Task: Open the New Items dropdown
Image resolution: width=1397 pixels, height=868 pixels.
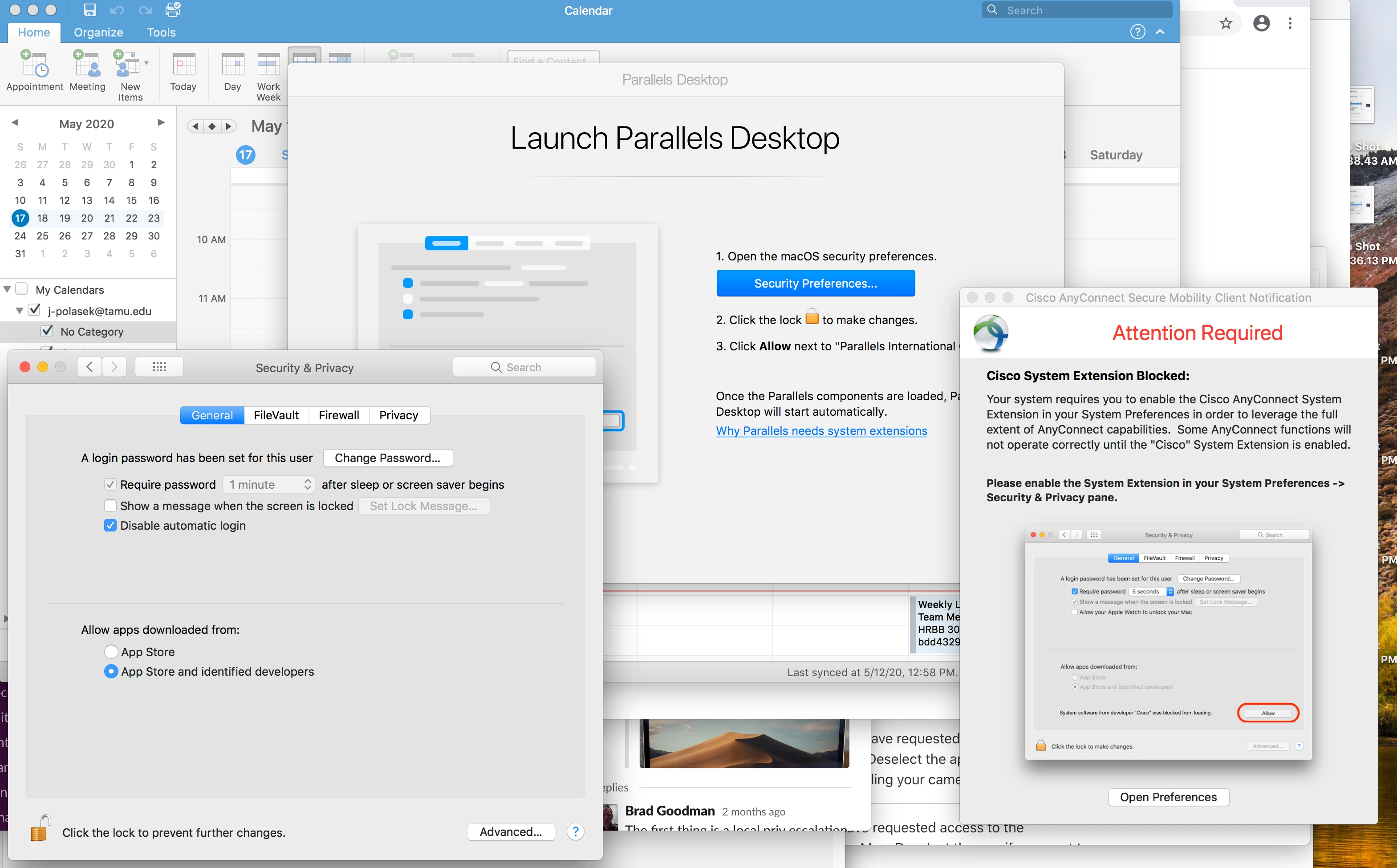Action: [x=146, y=63]
